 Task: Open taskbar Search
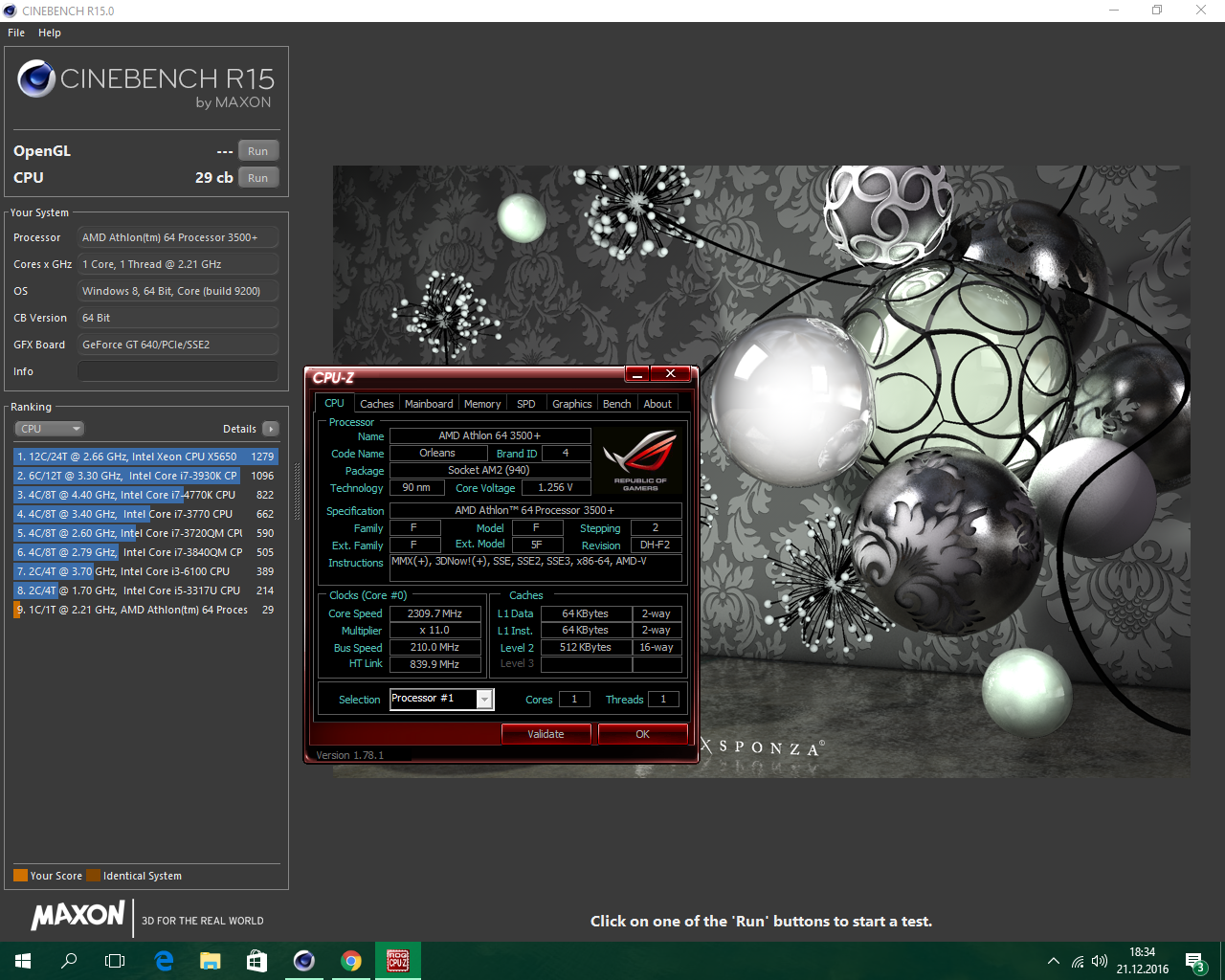69,961
